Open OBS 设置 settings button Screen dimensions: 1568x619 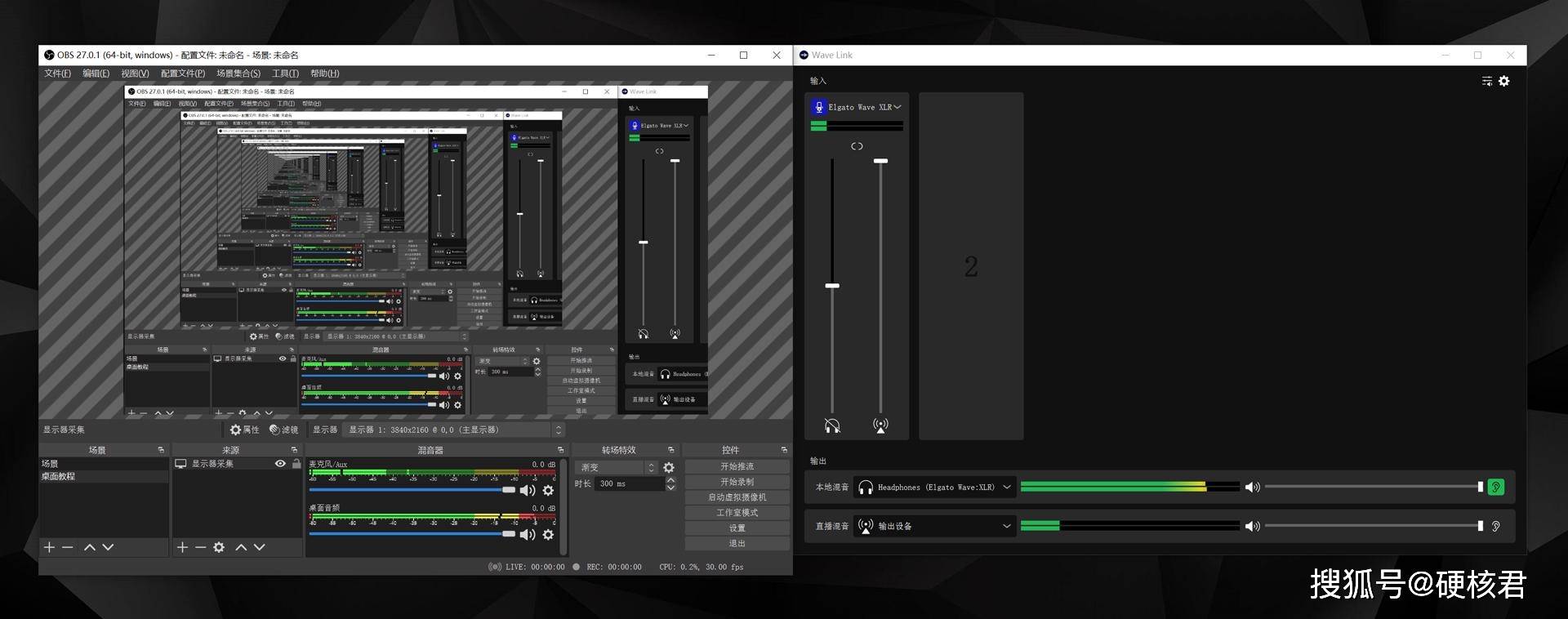[737, 528]
